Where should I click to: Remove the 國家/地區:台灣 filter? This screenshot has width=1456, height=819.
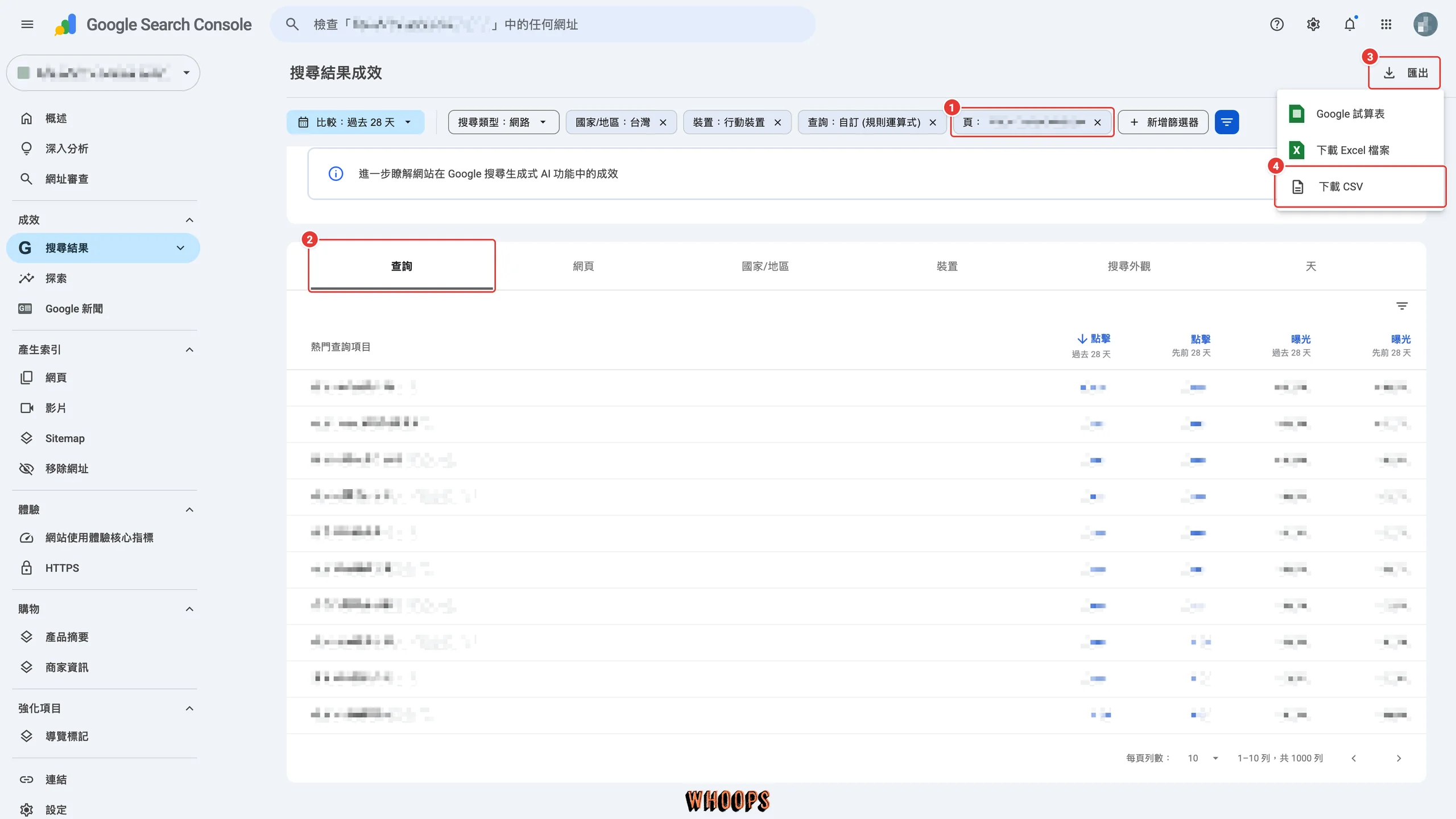point(663,122)
